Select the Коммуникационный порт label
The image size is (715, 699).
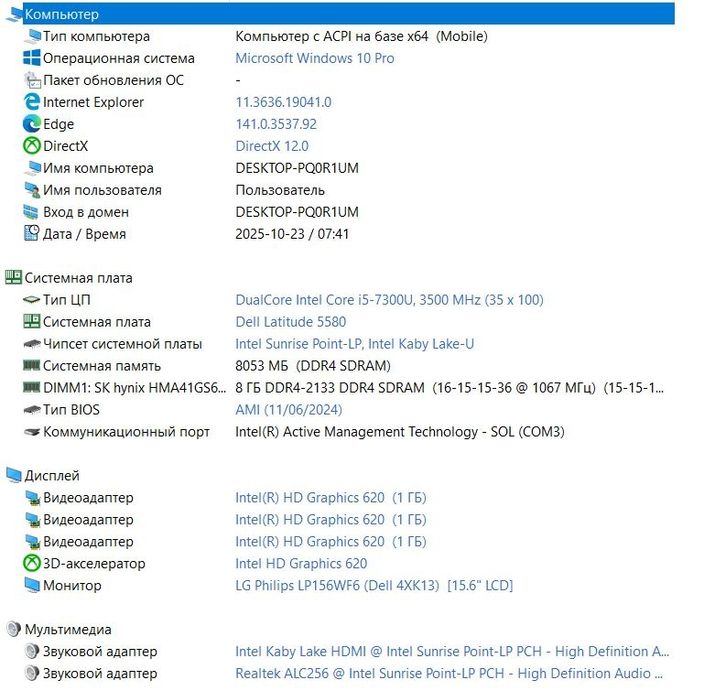point(126,431)
